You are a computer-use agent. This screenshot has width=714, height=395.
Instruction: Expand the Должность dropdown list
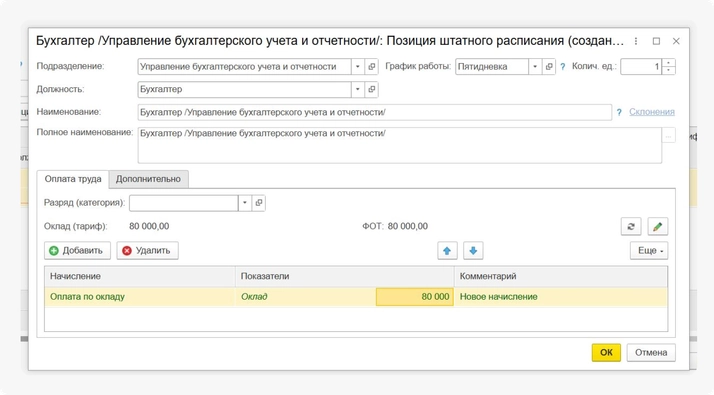pyautogui.click(x=358, y=89)
